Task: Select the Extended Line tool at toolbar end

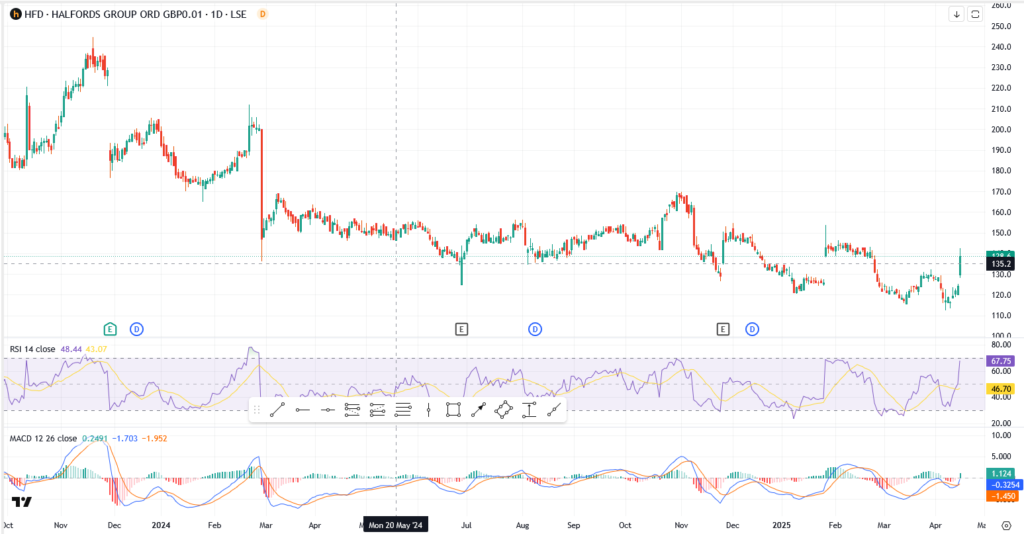Action: coord(554,410)
